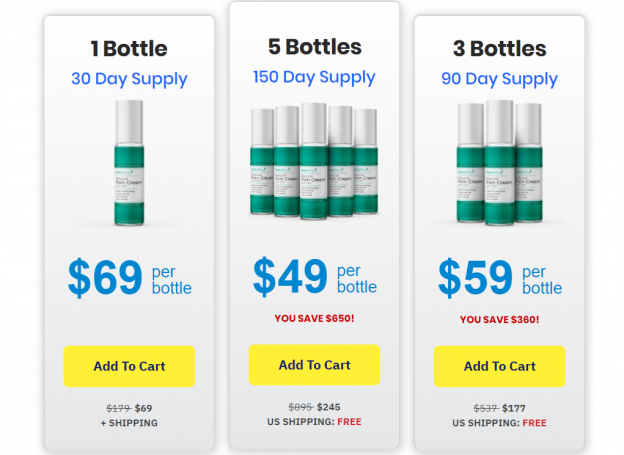Click the $895 $245 total price line
This screenshot has height=455, width=624.
314,407
